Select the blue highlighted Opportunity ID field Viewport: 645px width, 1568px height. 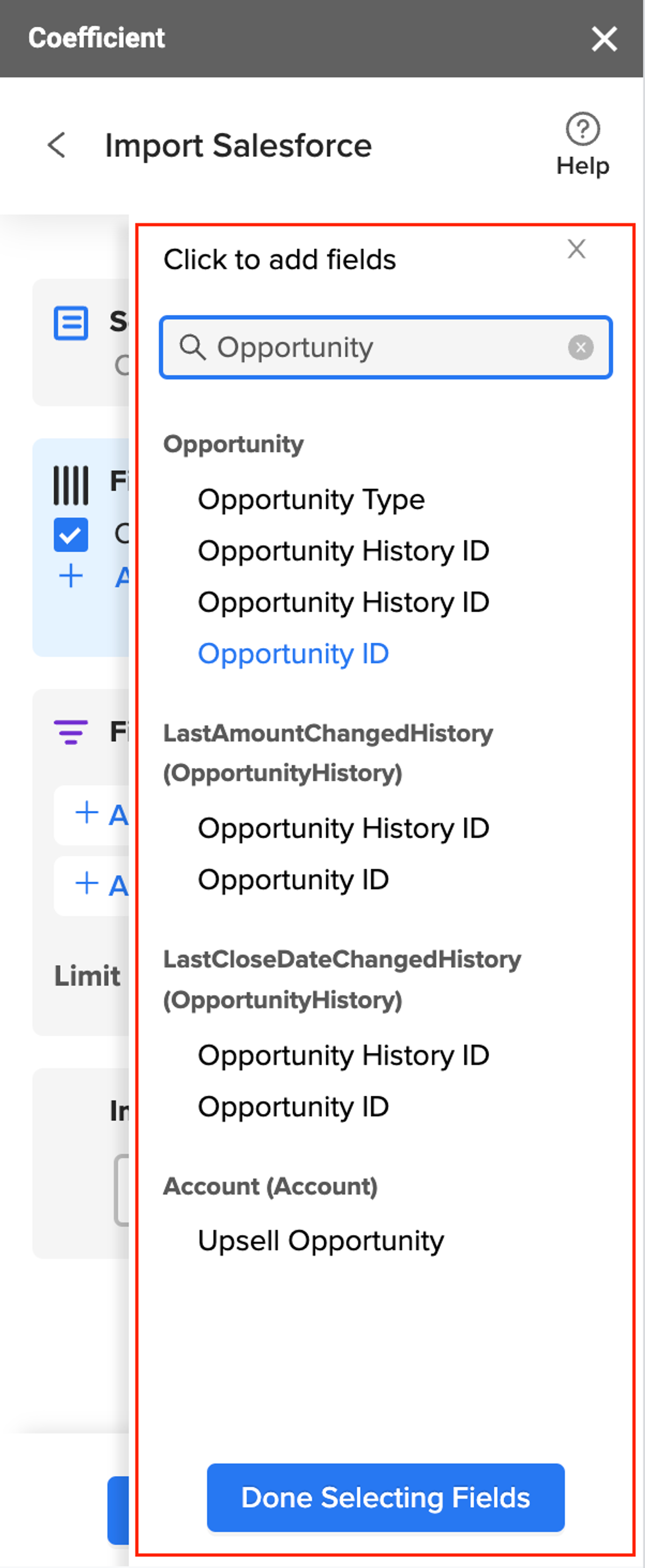[293, 654]
